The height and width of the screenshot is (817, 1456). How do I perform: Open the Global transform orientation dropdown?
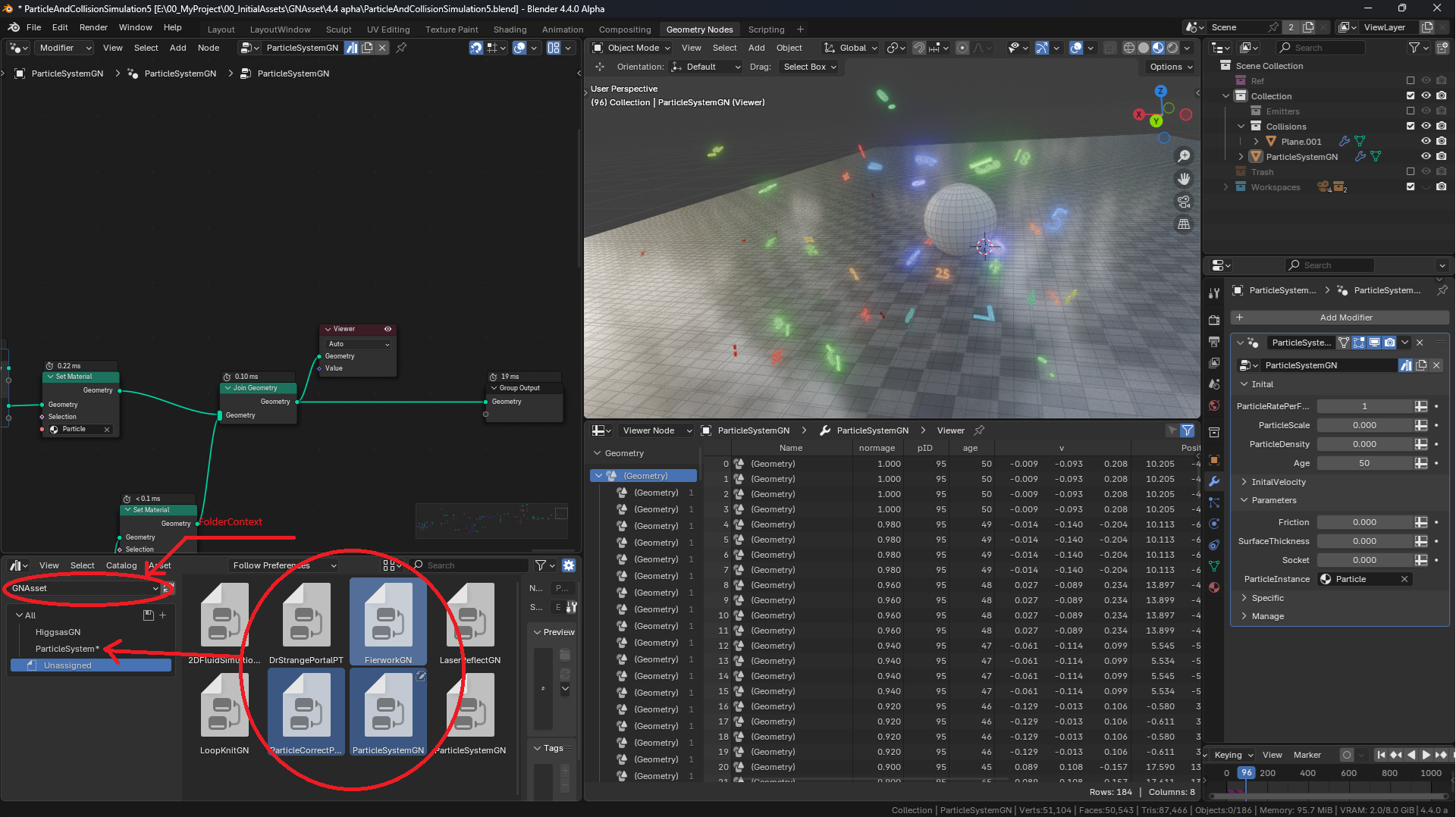click(x=851, y=48)
